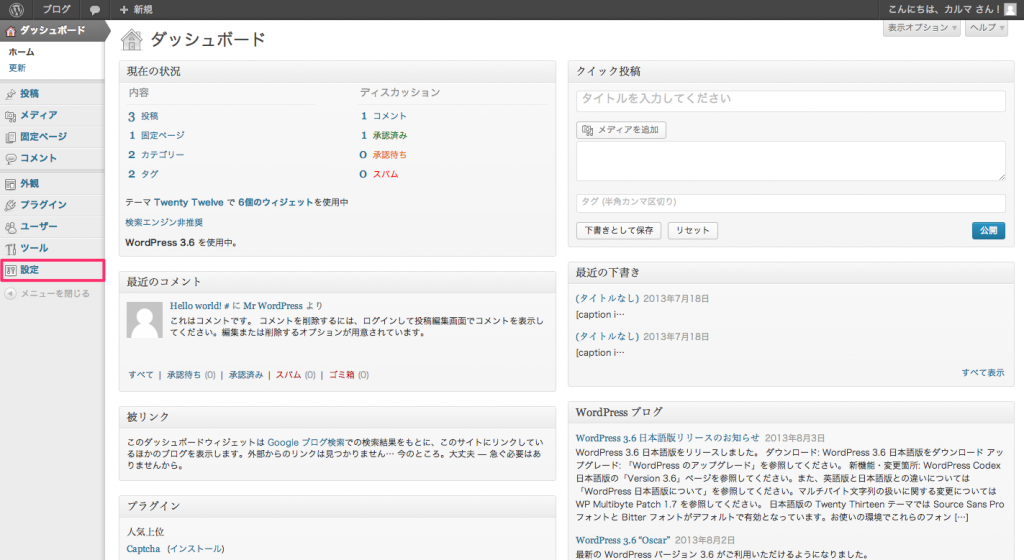
Task: Open the ヘルプ dropdown
Action: 986,27
